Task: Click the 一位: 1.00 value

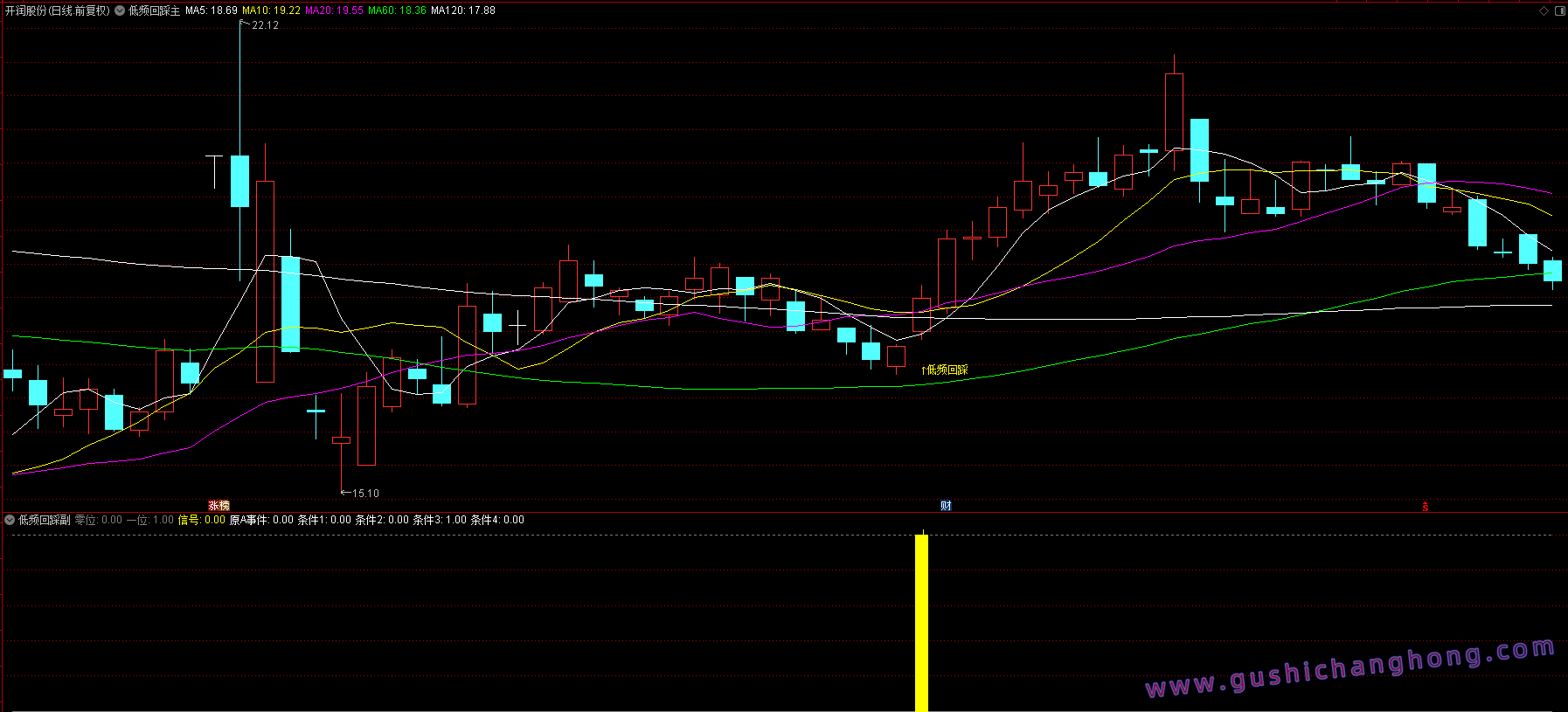Action: (x=150, y=520)
